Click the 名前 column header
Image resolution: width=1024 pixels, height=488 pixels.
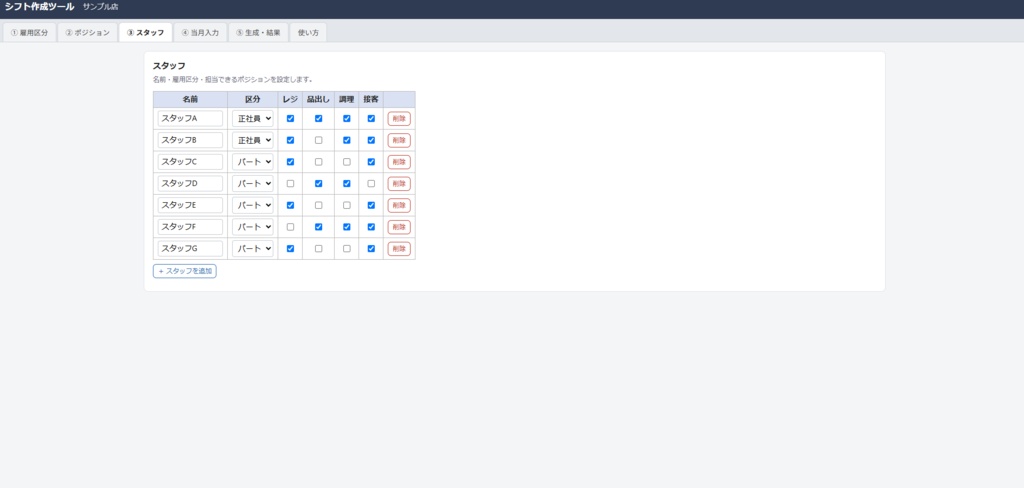tap(190, 99)
